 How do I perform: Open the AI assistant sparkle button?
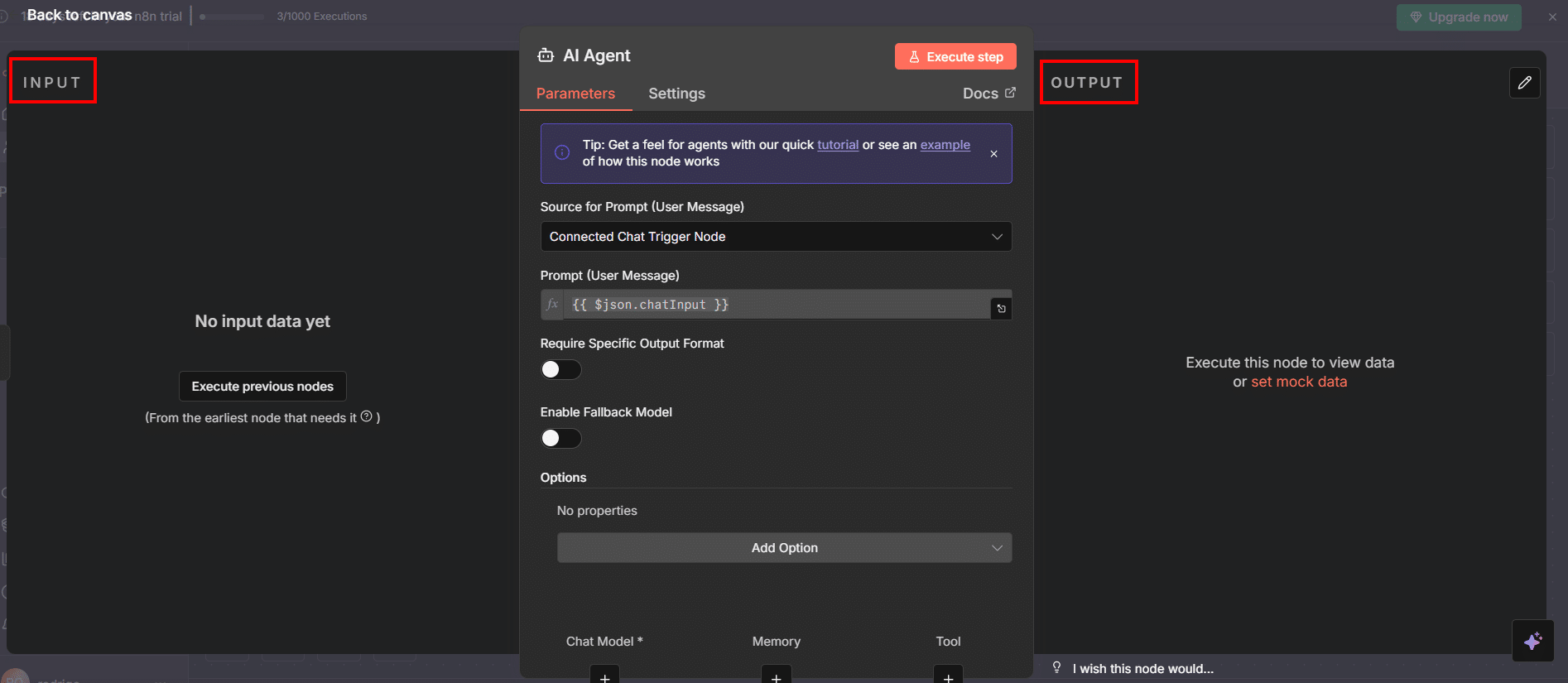coord(1532,641)
